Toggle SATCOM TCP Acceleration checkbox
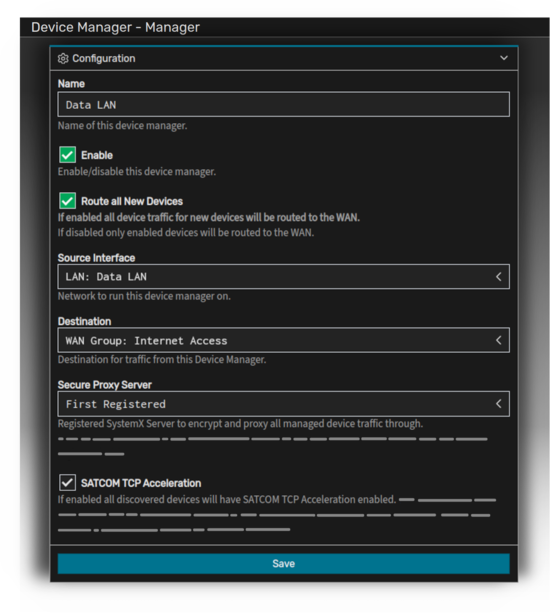Screen dimensions: 550x613 point(68,482)
